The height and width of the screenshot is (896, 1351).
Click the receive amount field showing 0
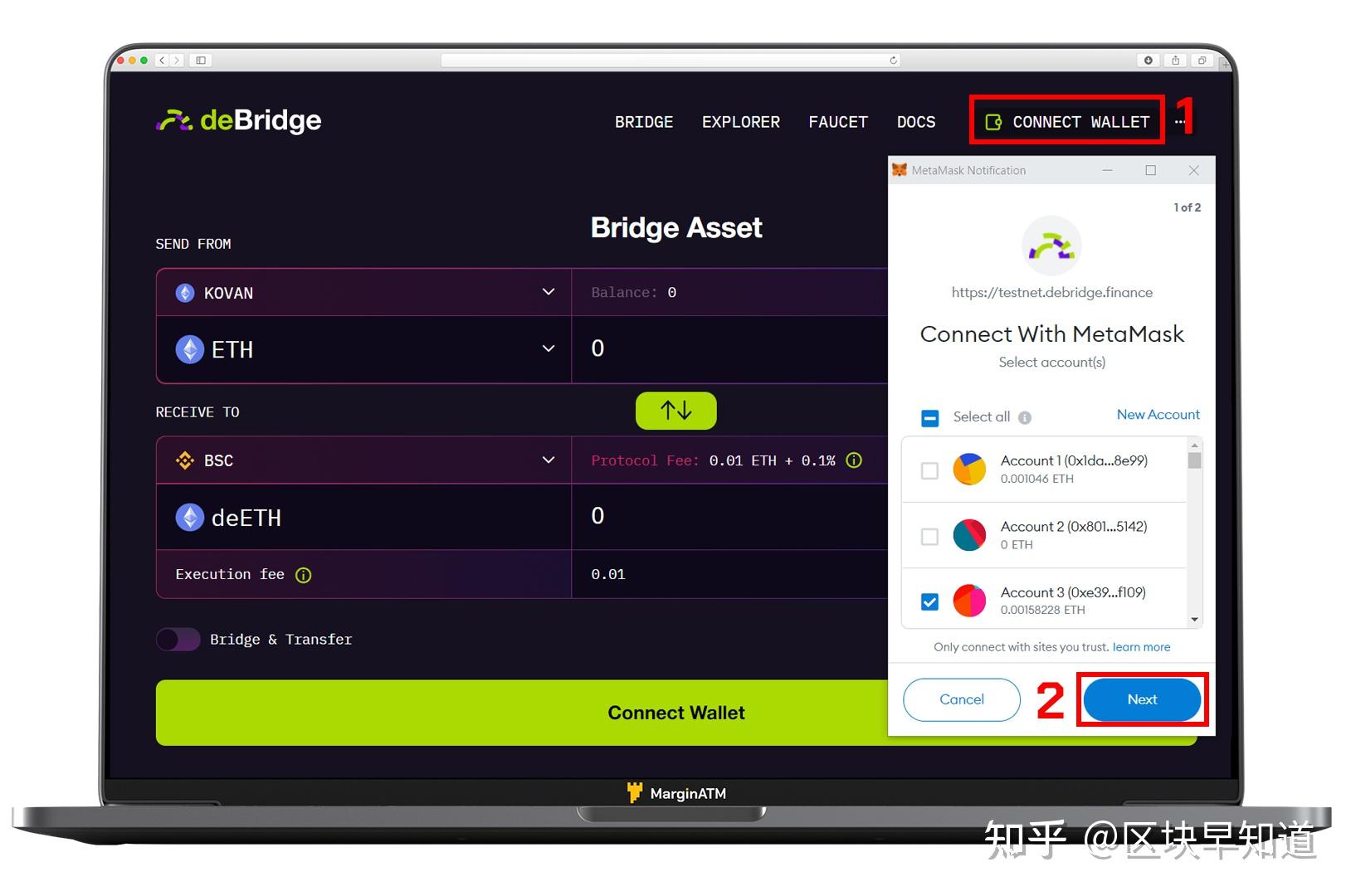click(729, 517)
